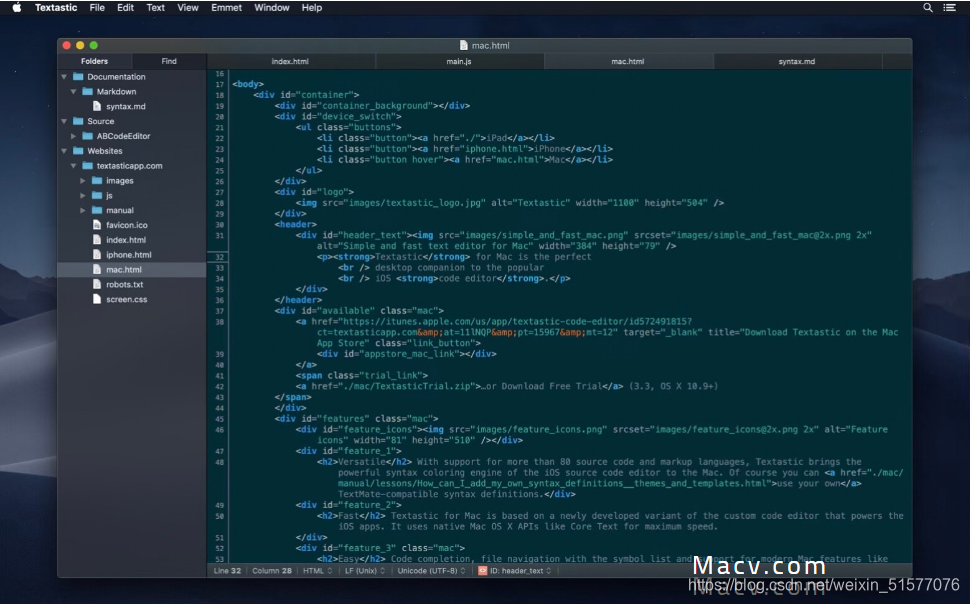Click the screen.css file icon

coord(97,300)
